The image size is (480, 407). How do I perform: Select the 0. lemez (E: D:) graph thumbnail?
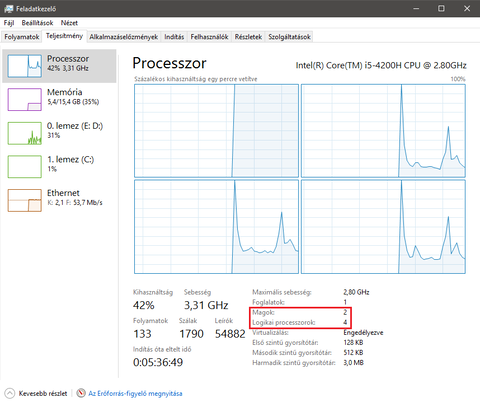[x=25, y=133]
